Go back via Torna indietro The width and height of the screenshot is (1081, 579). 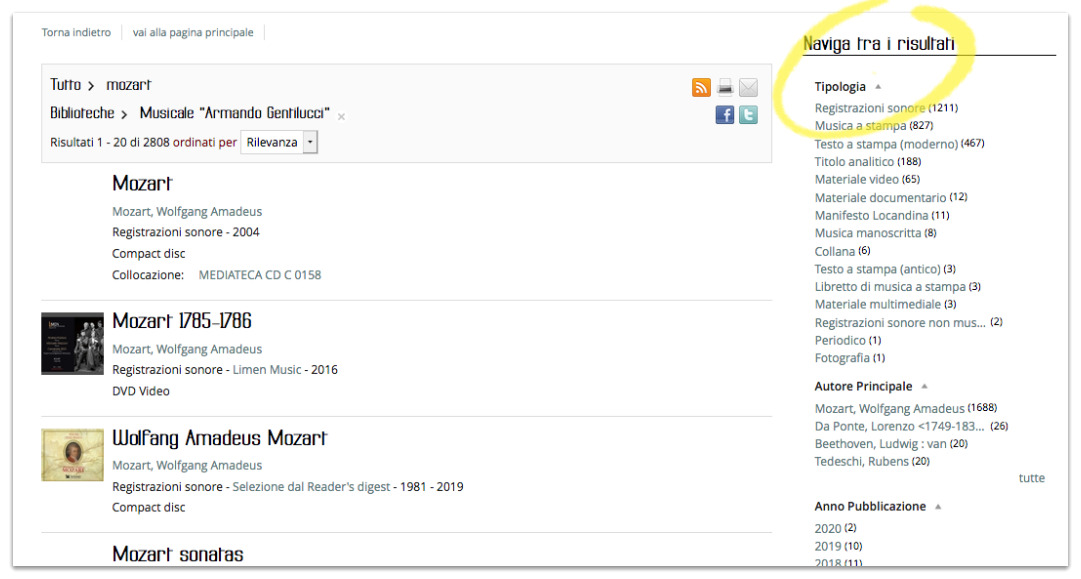point(76,33)
